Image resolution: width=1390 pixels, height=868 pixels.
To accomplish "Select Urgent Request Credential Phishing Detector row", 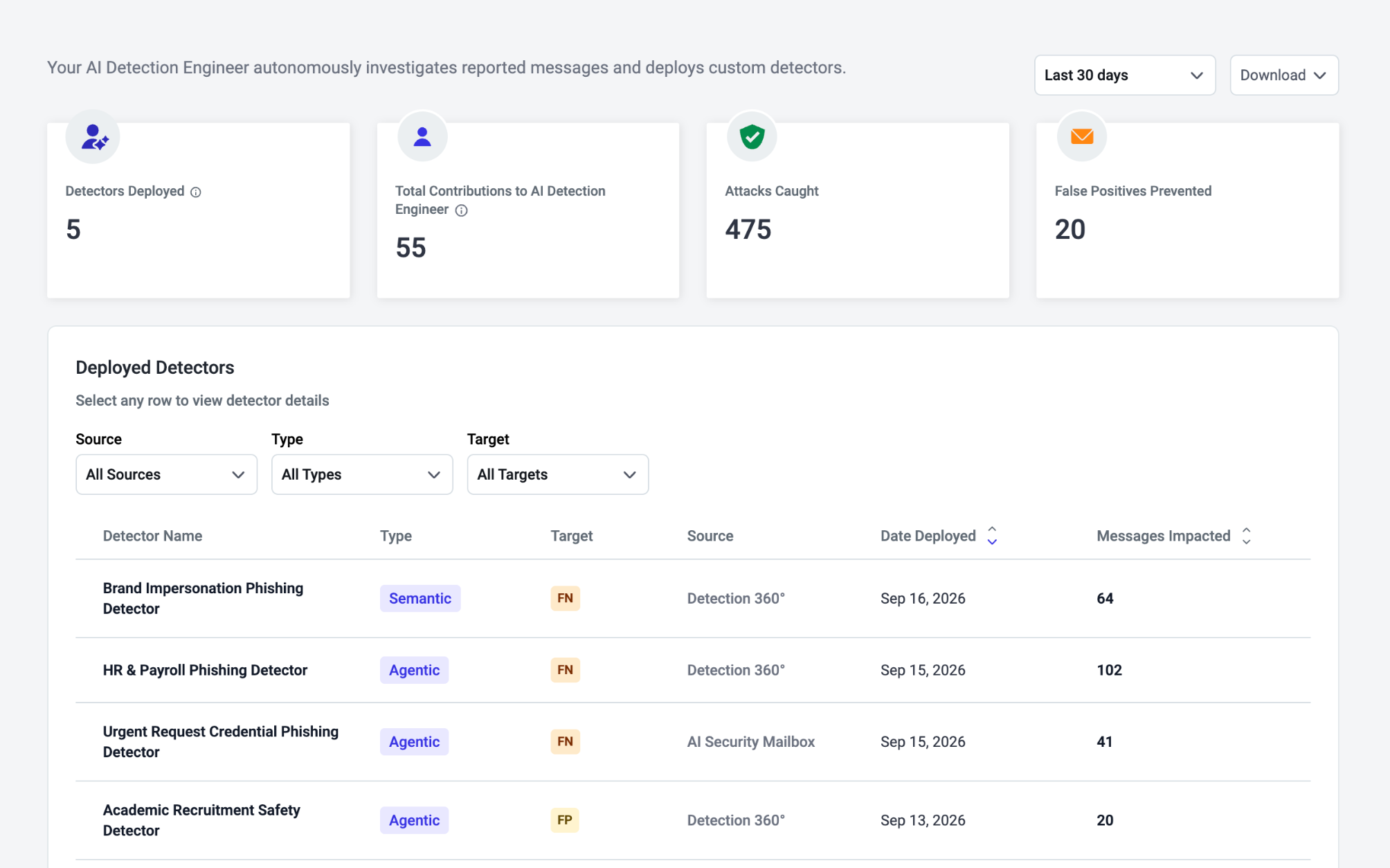I will [x=693, y=742].
